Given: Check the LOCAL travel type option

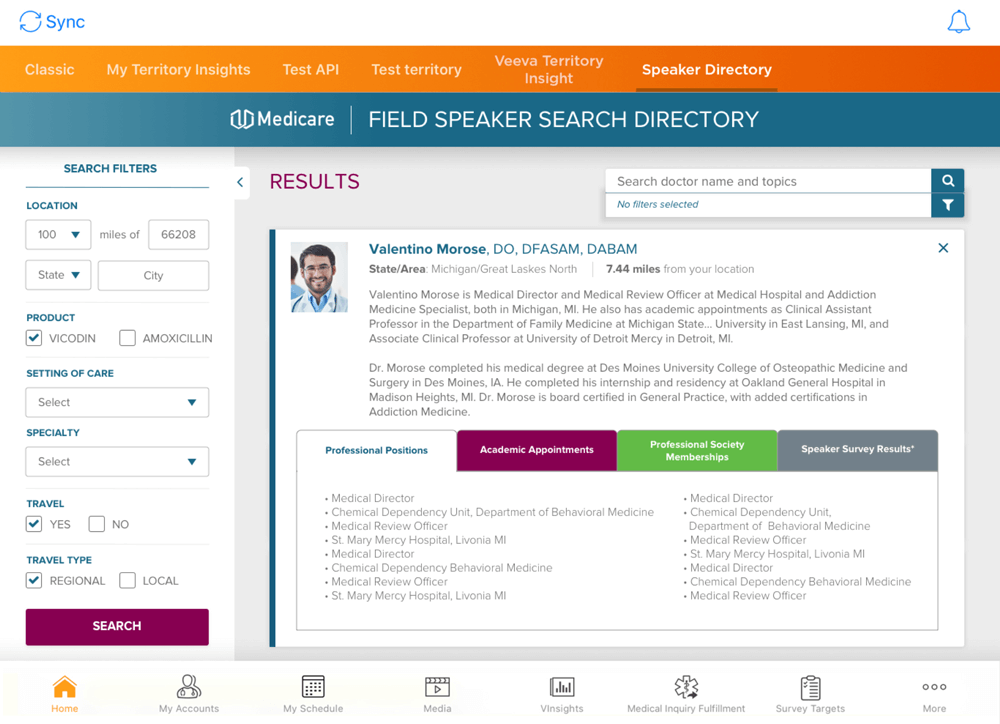Looking at the screenshot, I should (x=128, y=580).
